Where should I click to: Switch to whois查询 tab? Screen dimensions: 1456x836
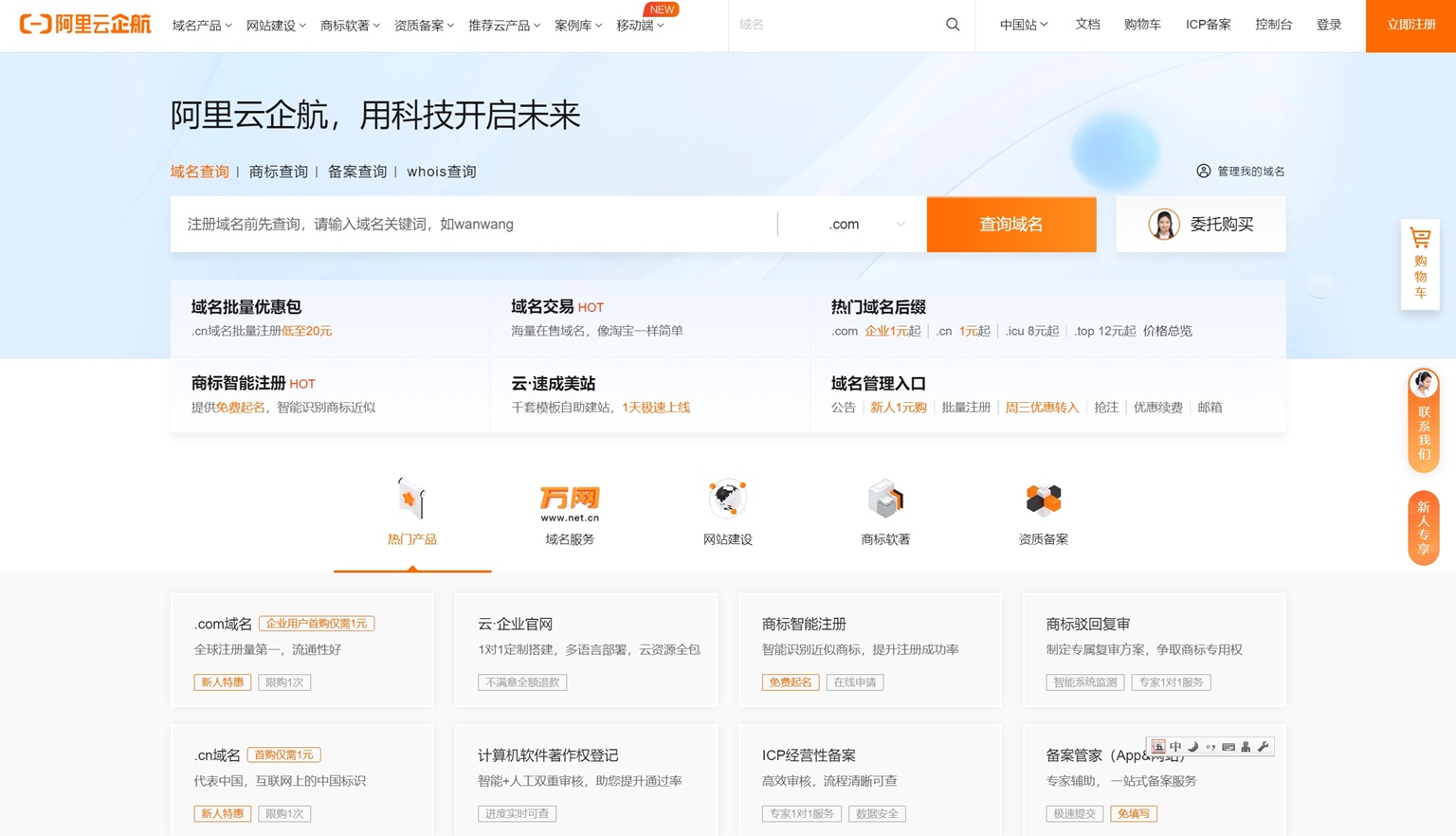pos(442,172)
